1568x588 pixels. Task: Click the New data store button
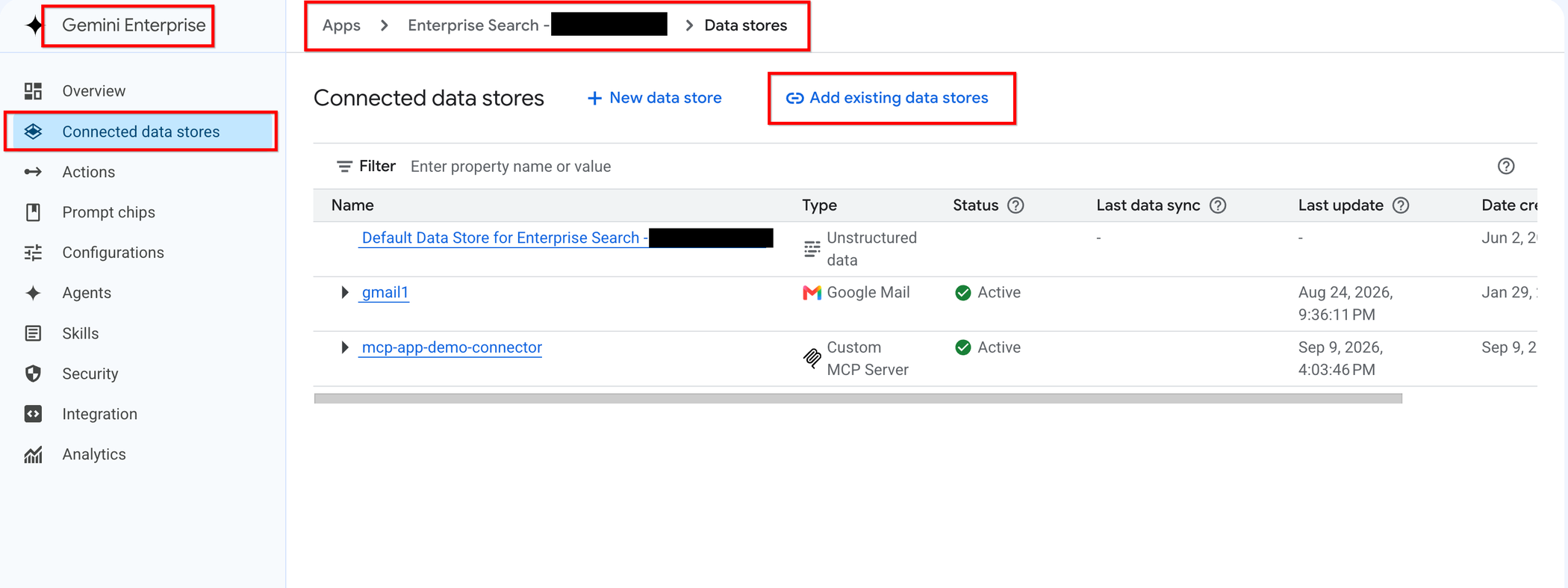pos(654,98)
